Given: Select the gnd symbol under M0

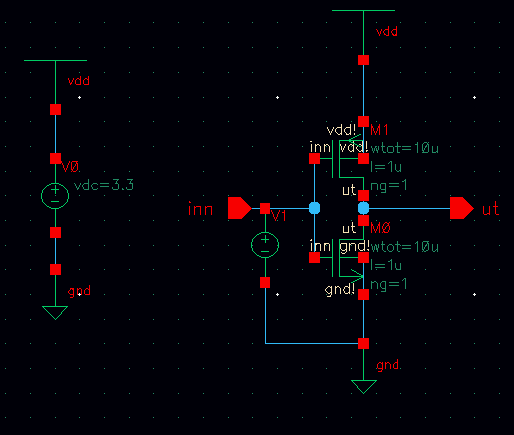Looking at the screenshot, I should click(364, 387).
